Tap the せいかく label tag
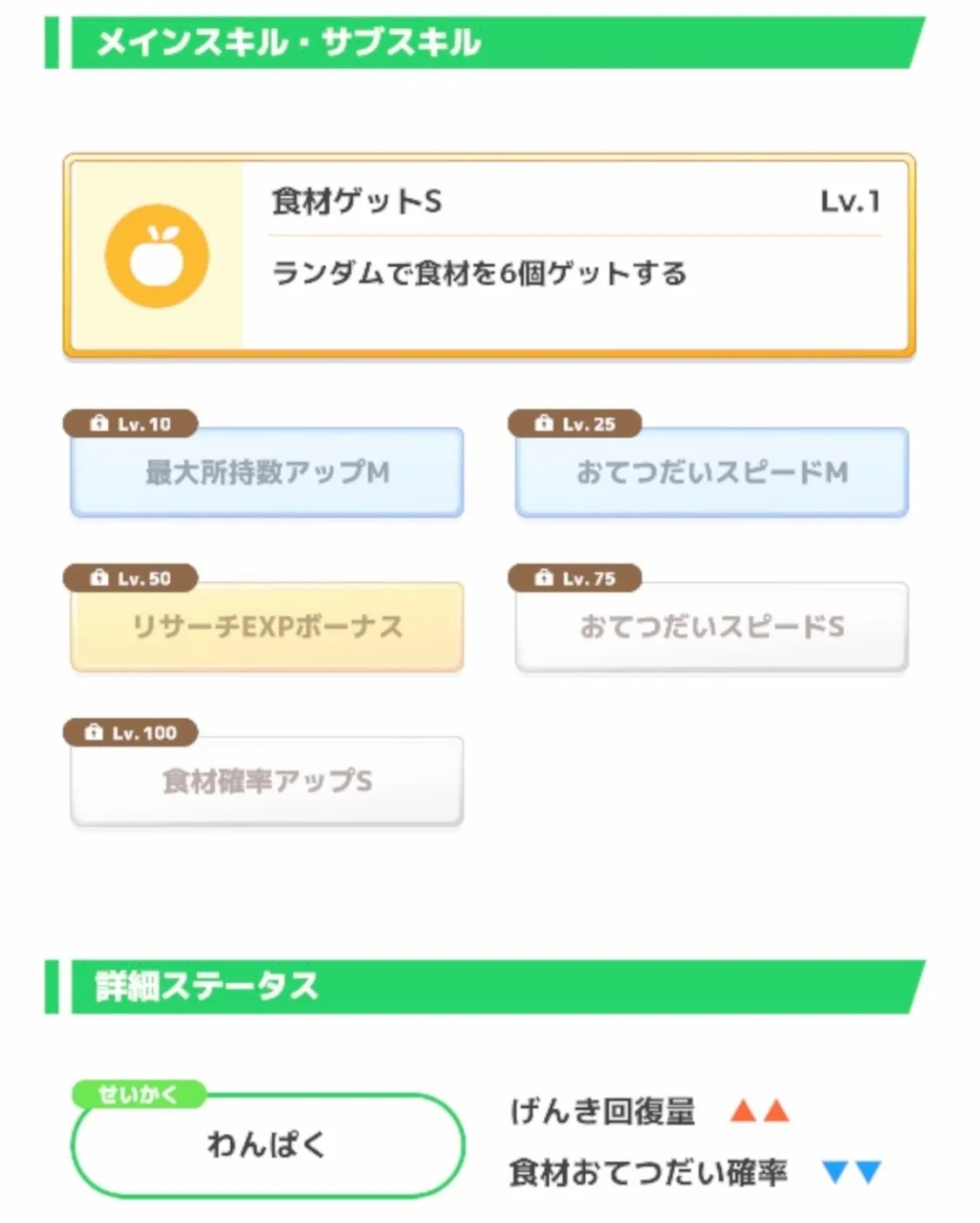Screen dimensions: 980x1223 138,1094
